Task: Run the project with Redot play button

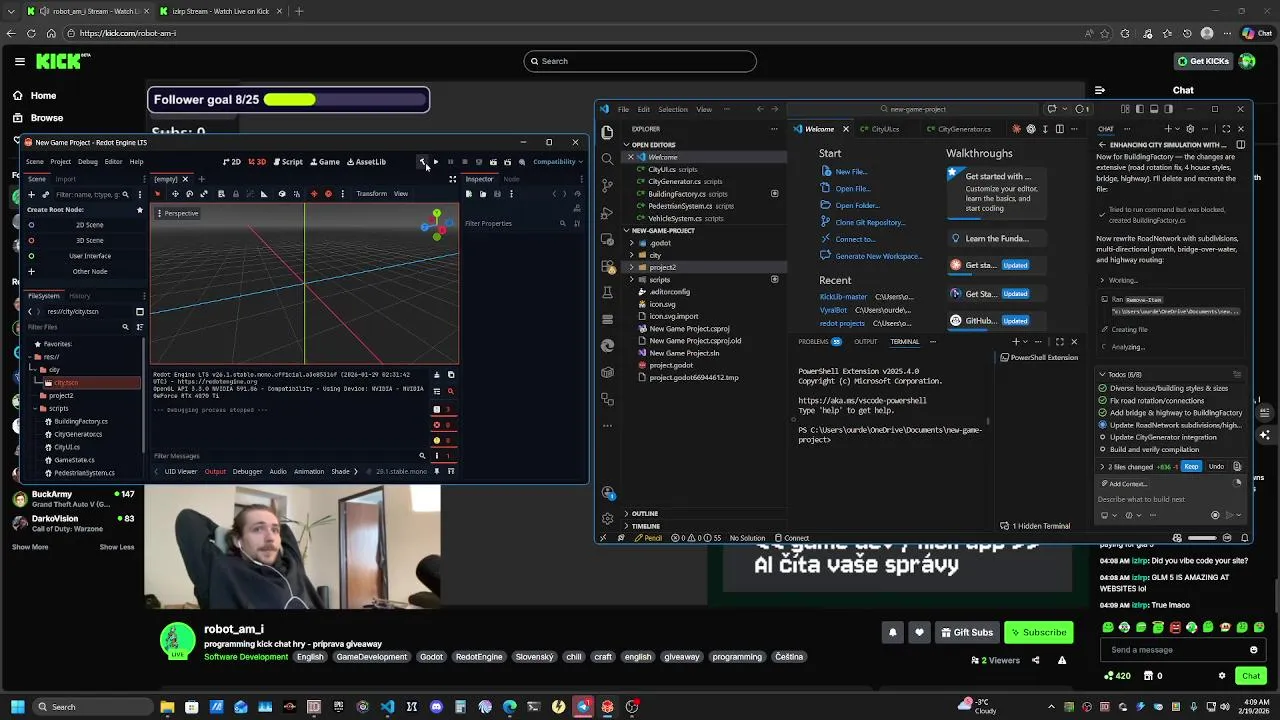Action: click(435, 162)
